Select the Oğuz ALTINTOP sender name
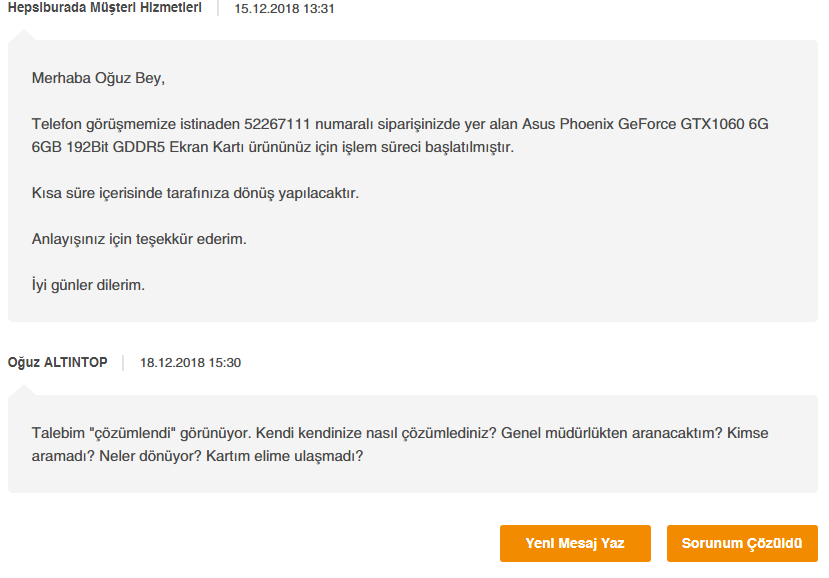 [58, 362]
